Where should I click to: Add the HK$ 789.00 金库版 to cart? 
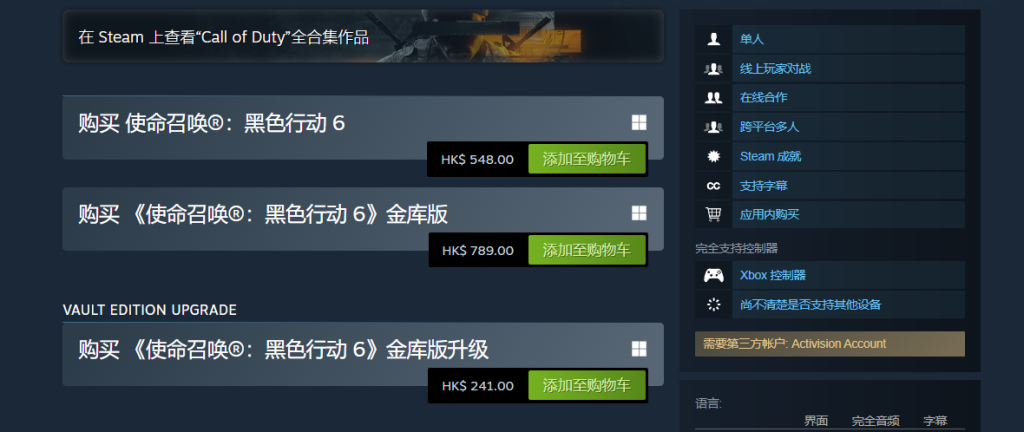[586, 250]
